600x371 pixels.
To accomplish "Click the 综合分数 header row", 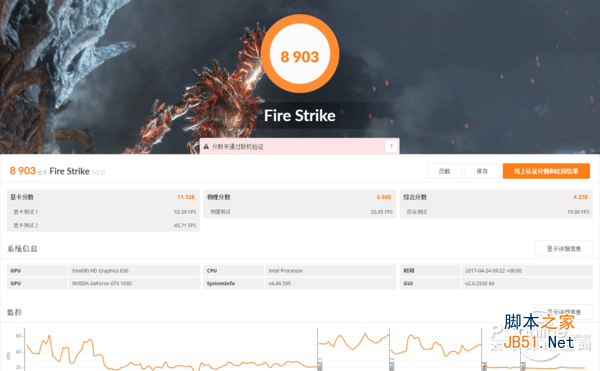I will click(x=496, y=197).
